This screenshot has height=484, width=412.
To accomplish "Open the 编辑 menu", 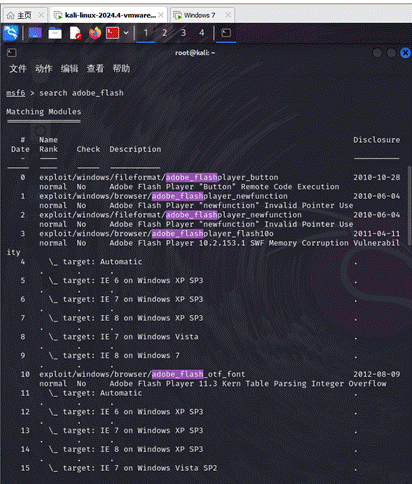I will 69,69.
